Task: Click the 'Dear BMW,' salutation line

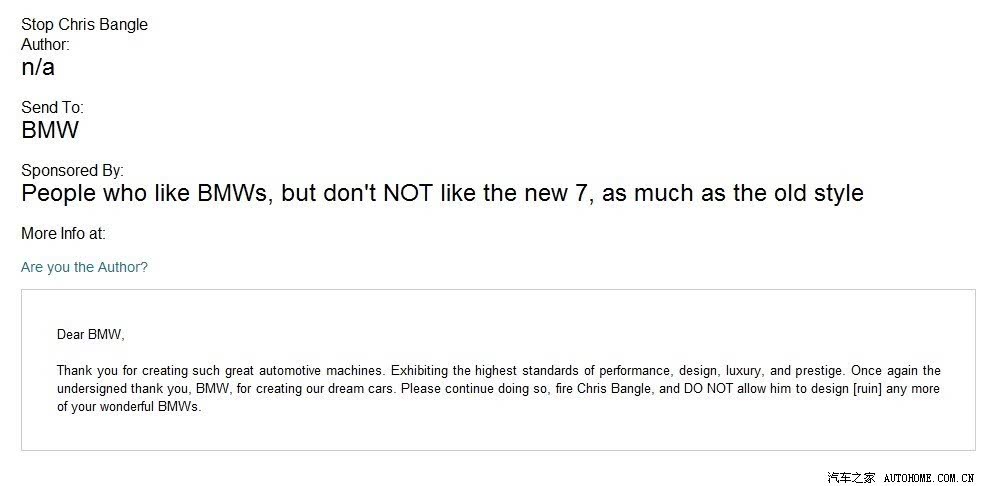Action: coord(91,335)
